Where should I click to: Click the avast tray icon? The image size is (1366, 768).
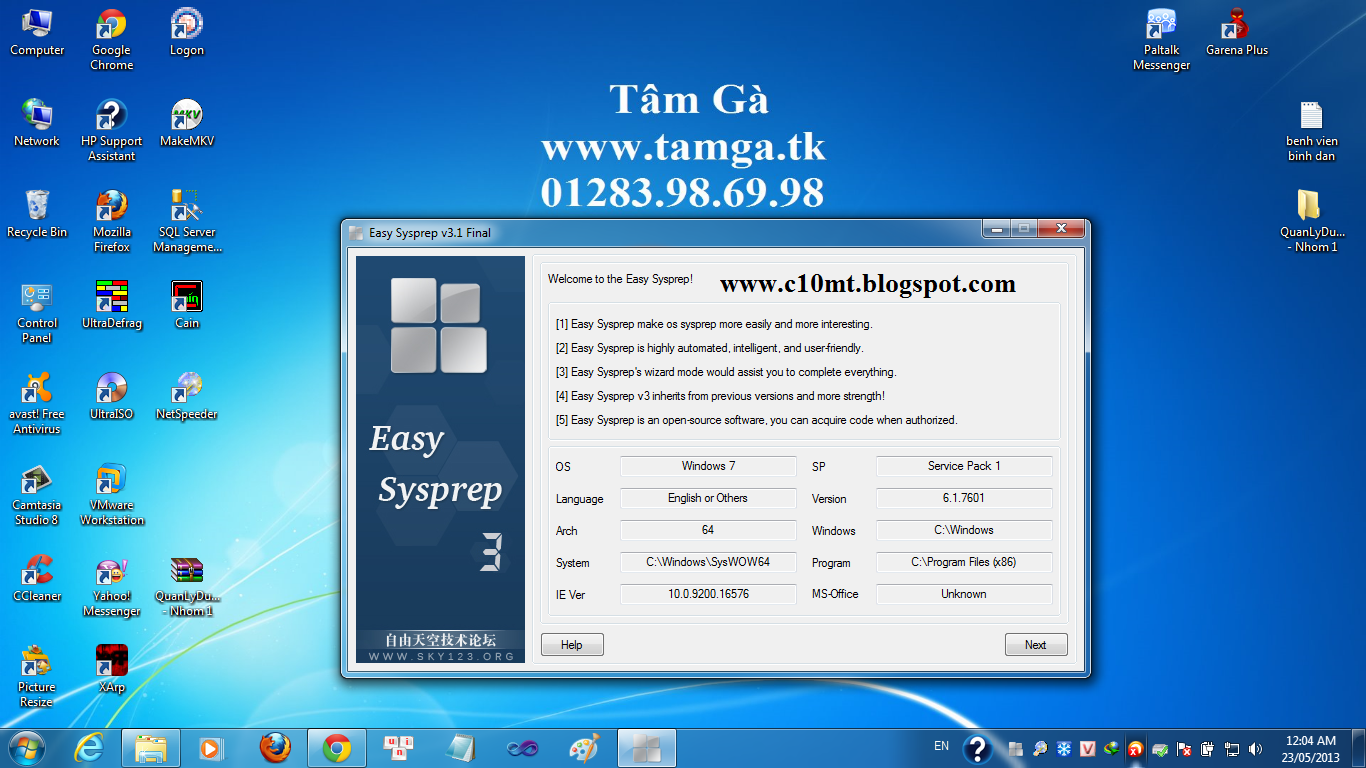pyautogui.click(x=1135, y=749)
